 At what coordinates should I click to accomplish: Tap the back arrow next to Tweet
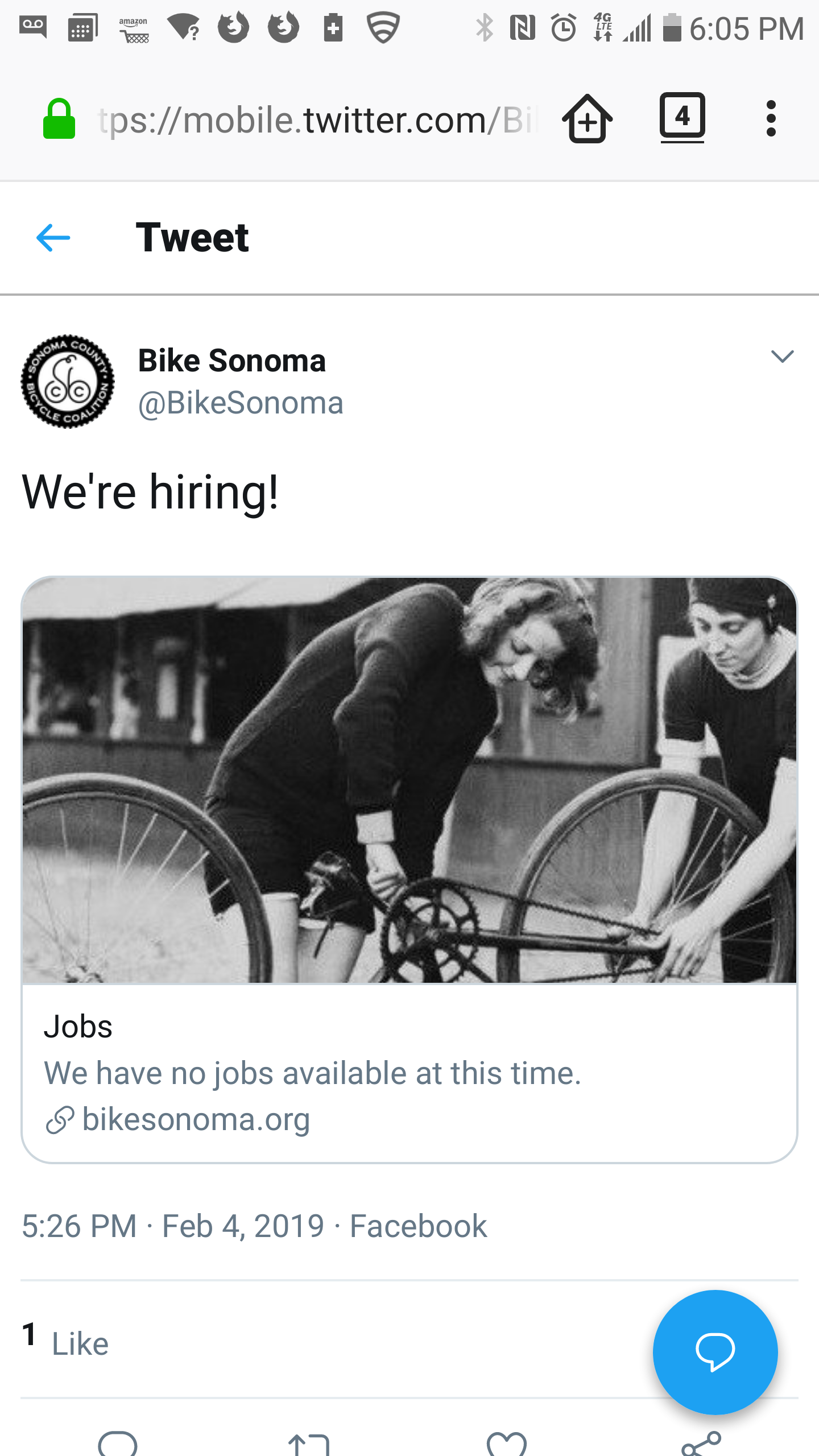[x=53, y=237]
